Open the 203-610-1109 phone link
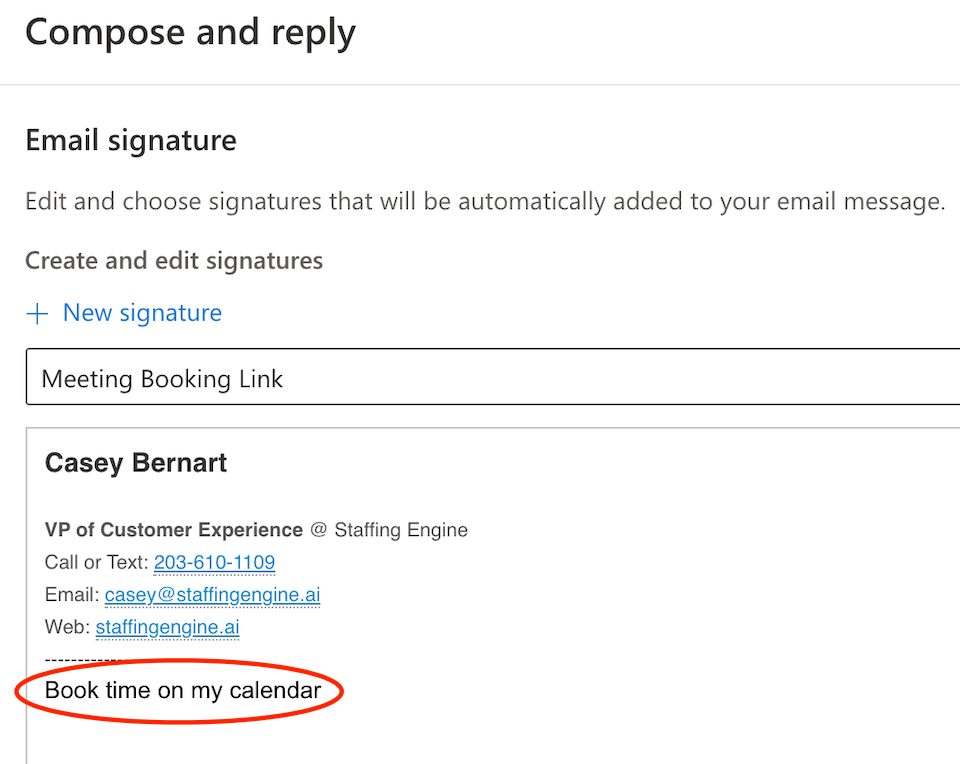Viewport: 960px width, 764px height. (x=214, y=562)
